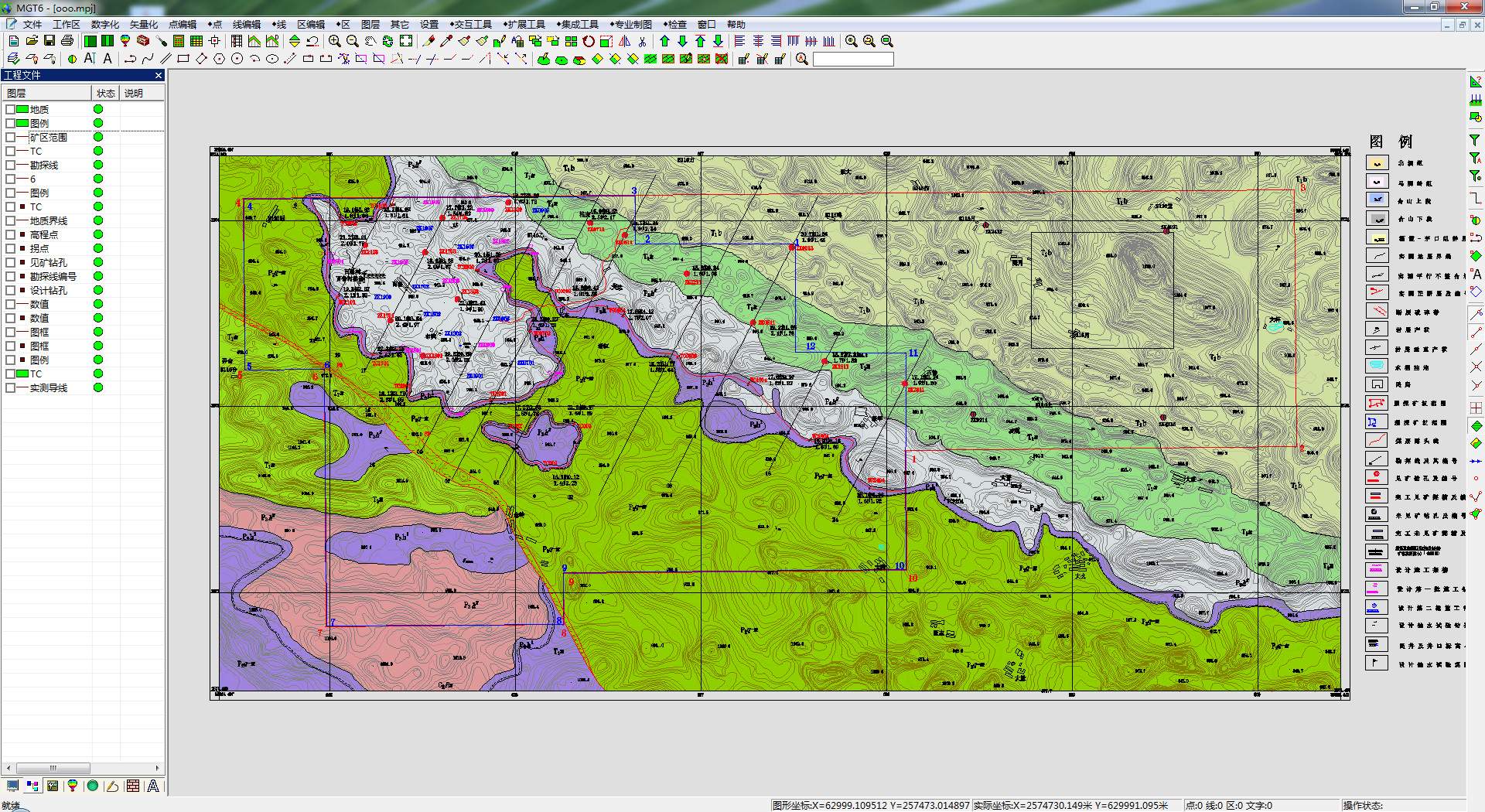Screen dimensions: 1485x812
Task: Toggle the checkbox for 地质 layer
Action: (10, 110)
